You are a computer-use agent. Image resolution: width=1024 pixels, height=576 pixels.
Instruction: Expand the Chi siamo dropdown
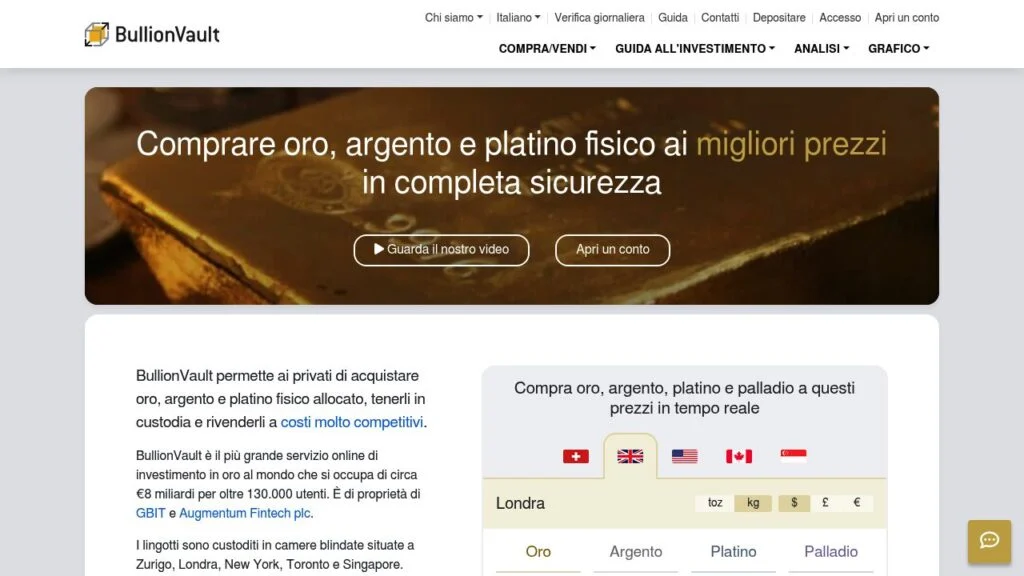[x=454, y=18]
